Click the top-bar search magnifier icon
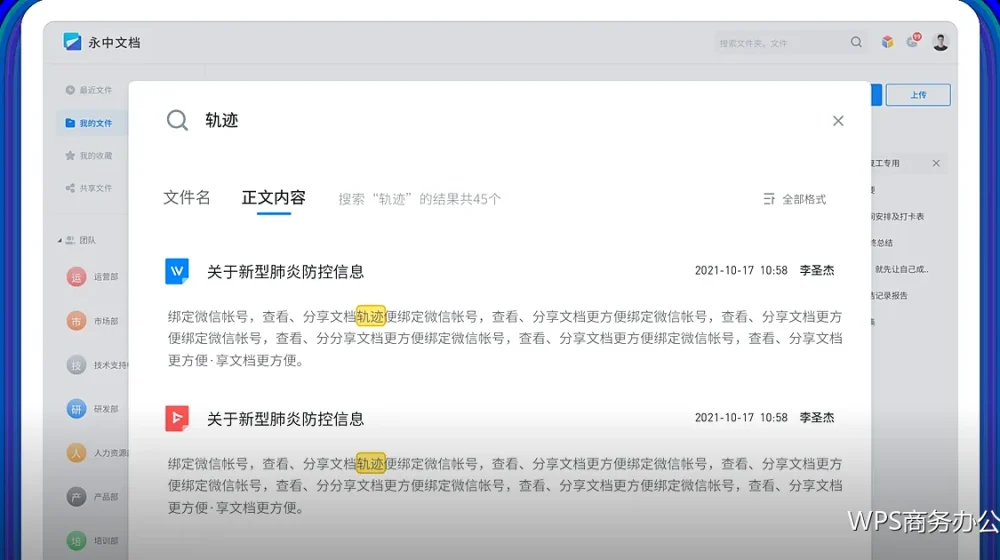 pyautogui.click(x=856, y=42)
